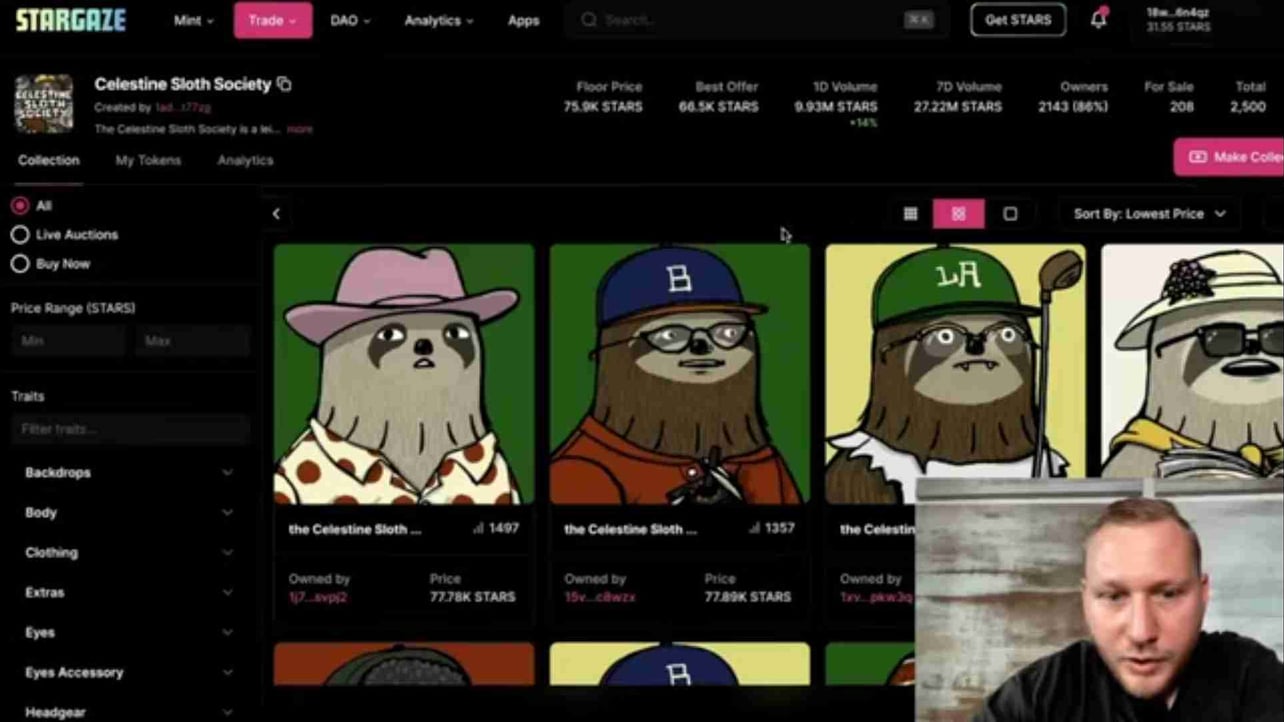Click the Max price input
This screenshot has height=722, width=1284.
click(x=192, y=341)
